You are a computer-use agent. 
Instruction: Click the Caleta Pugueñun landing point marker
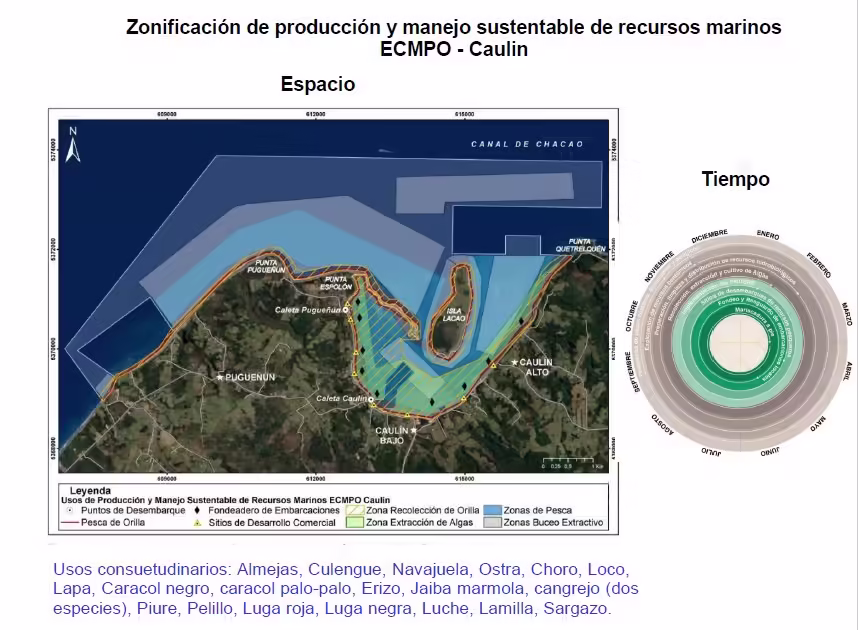click(346, 311)
